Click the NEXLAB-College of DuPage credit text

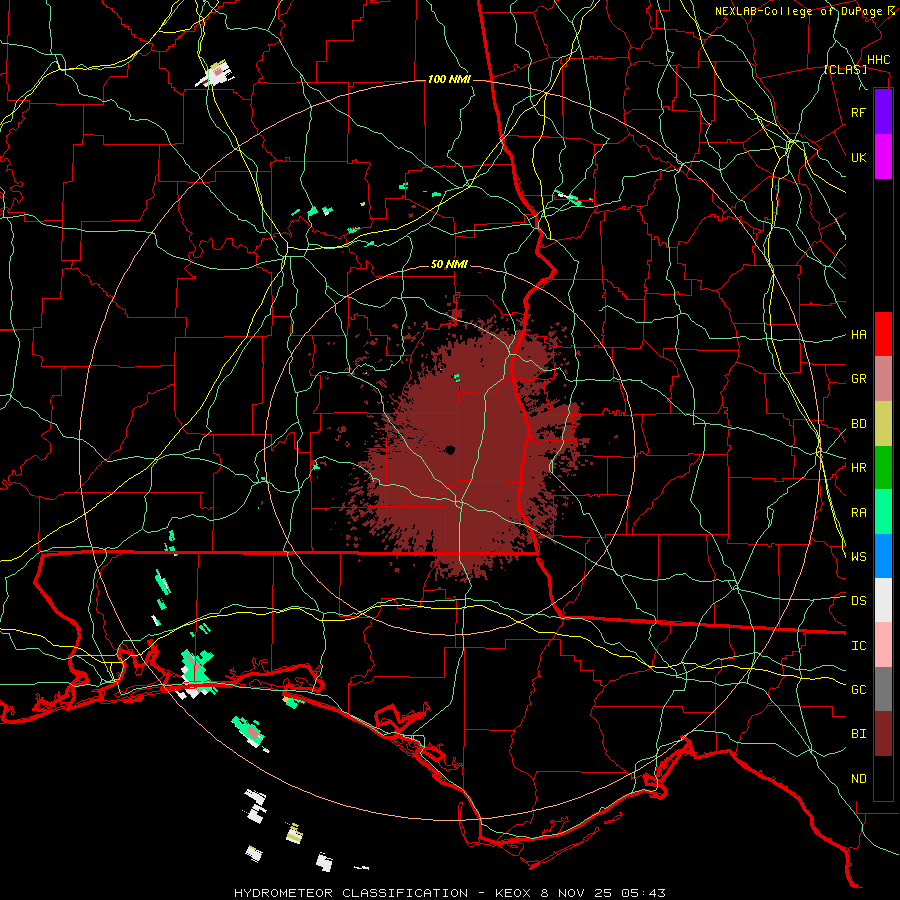coord(798,11)
